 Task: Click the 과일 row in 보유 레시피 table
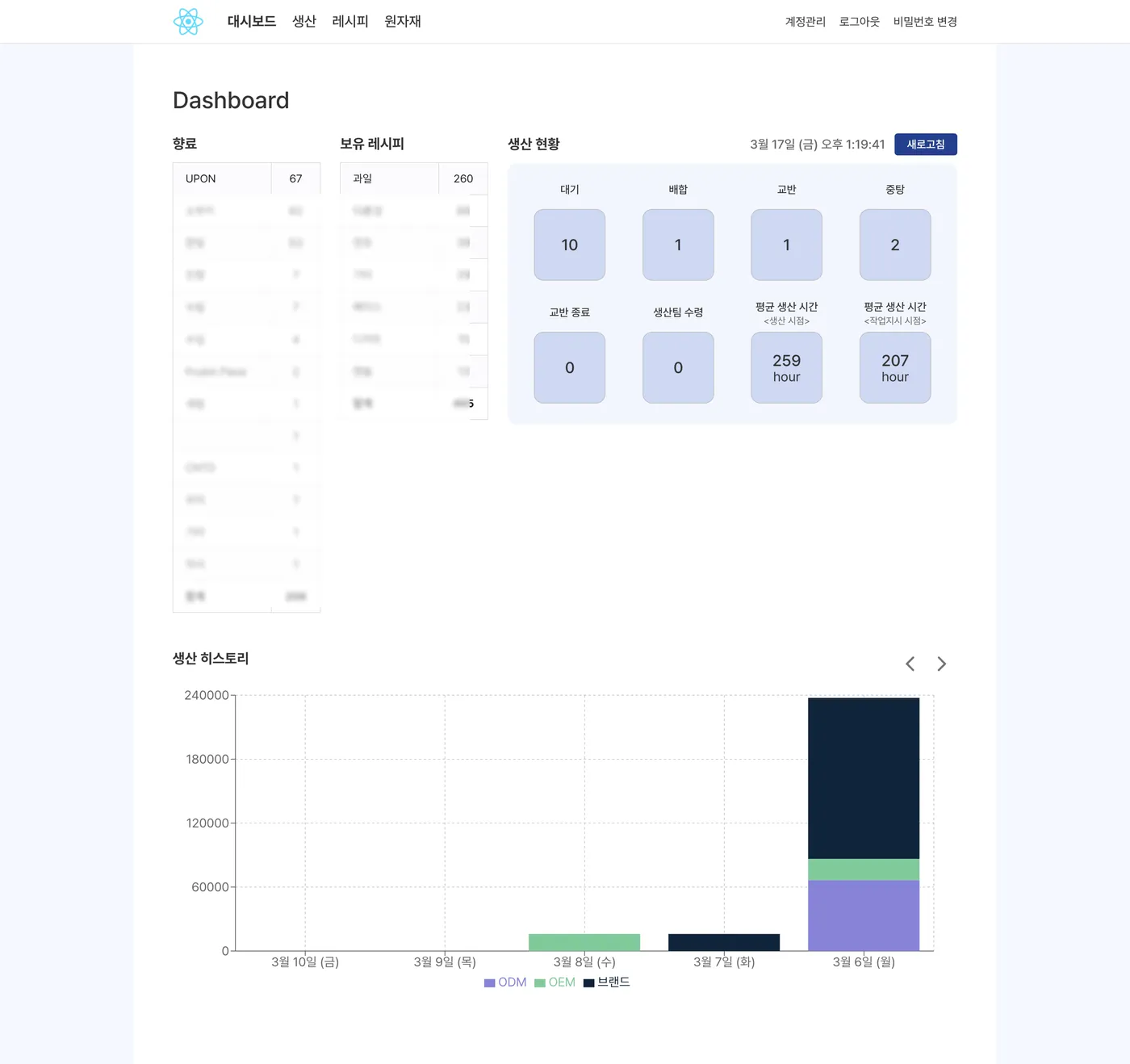pos(414,178)
